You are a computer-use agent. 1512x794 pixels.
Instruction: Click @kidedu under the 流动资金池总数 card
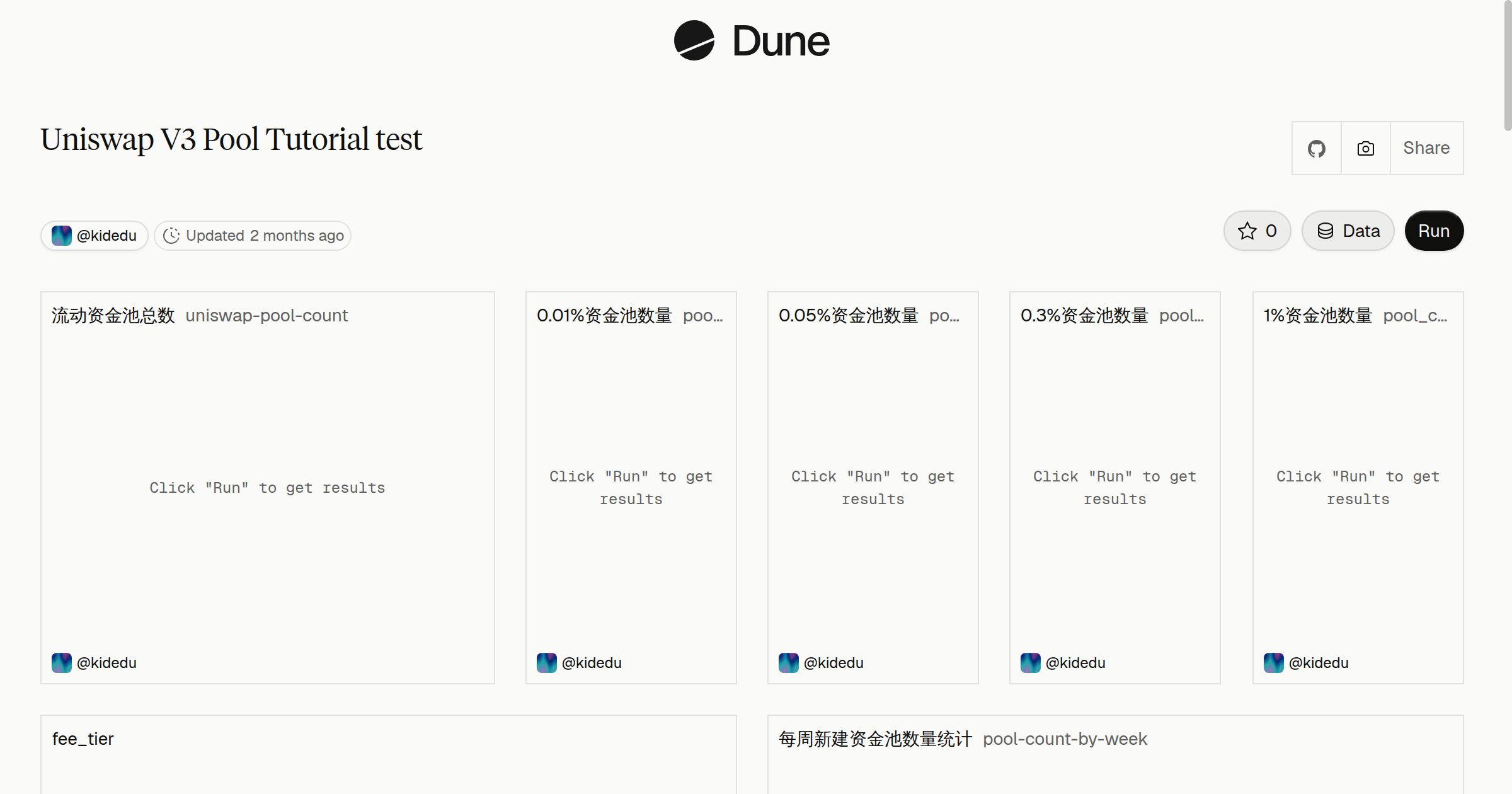(106, 663)
